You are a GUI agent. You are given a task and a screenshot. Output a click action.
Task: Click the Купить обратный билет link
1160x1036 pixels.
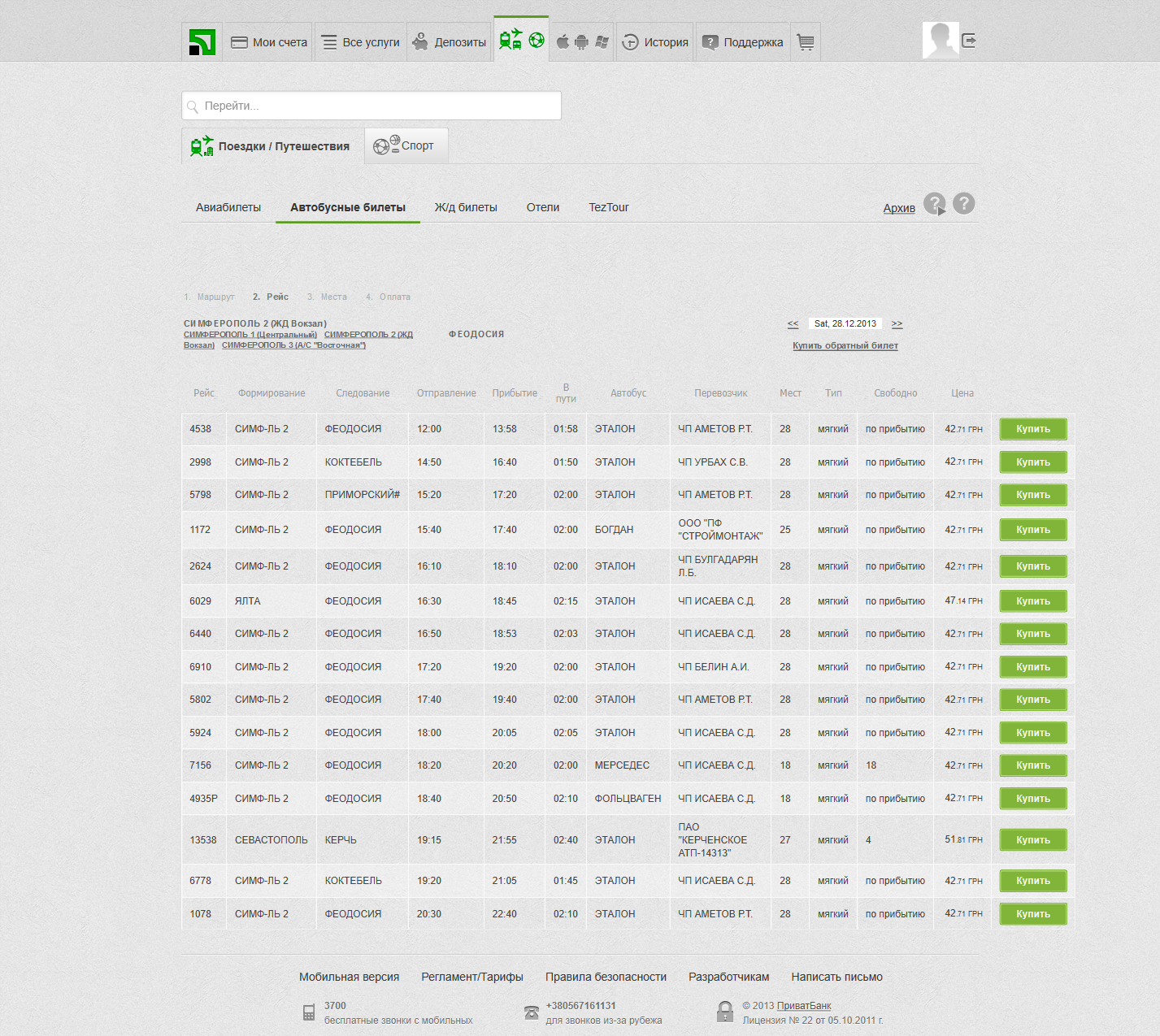click(x=845, y=345)
